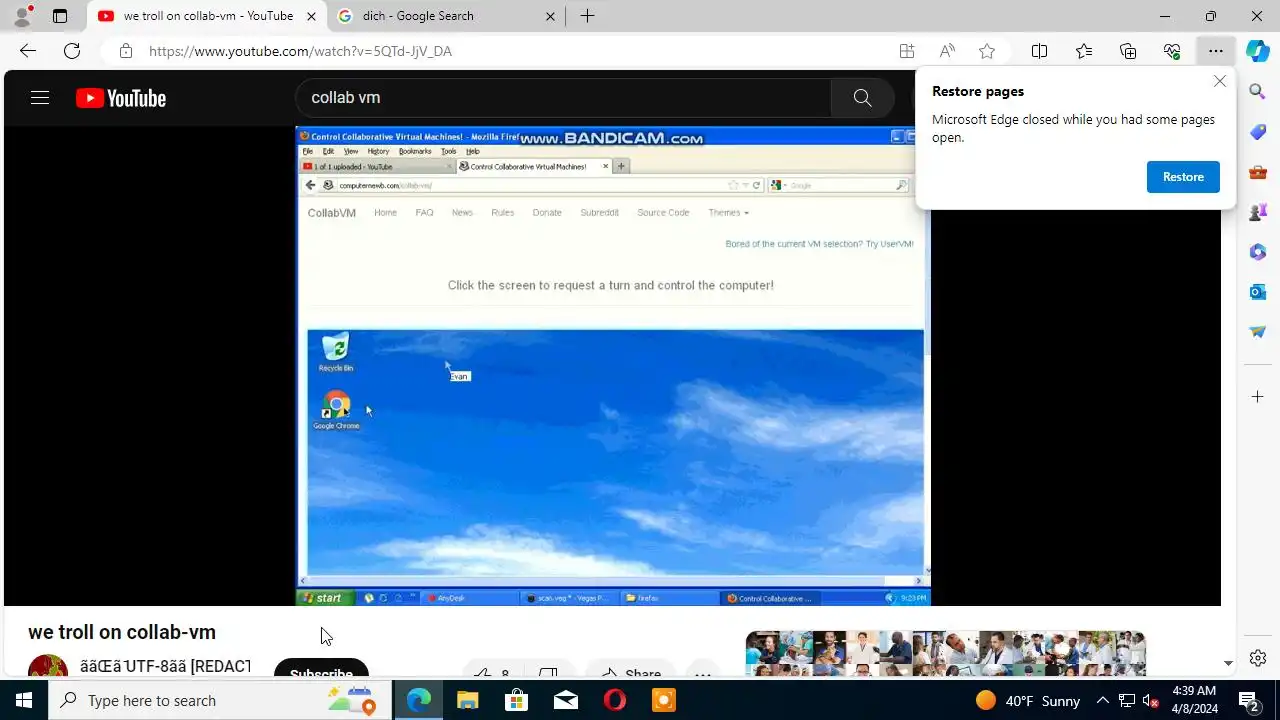Switch to the 'we troll on collab-vm' tab

point(208,16)
